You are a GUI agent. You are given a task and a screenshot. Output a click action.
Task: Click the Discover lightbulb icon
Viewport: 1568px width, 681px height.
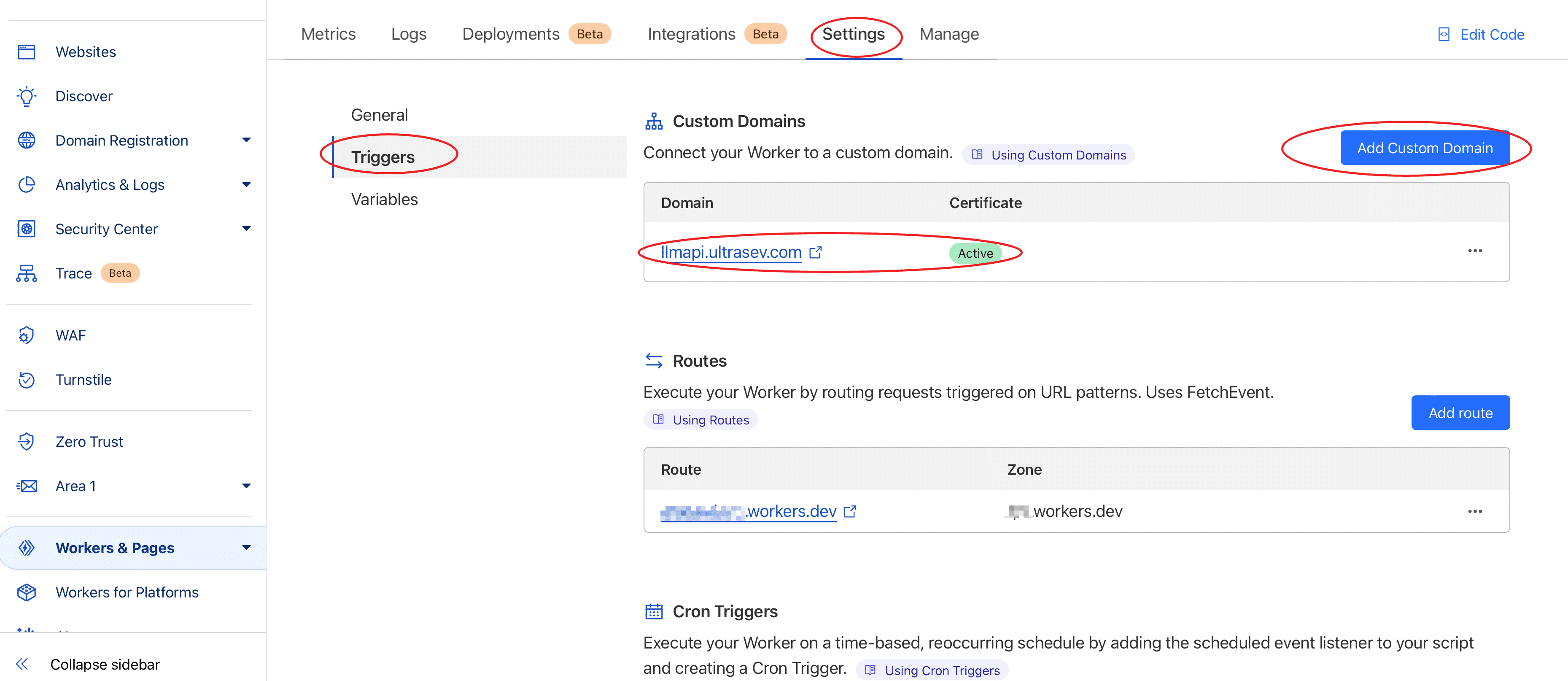coord(27,96)
